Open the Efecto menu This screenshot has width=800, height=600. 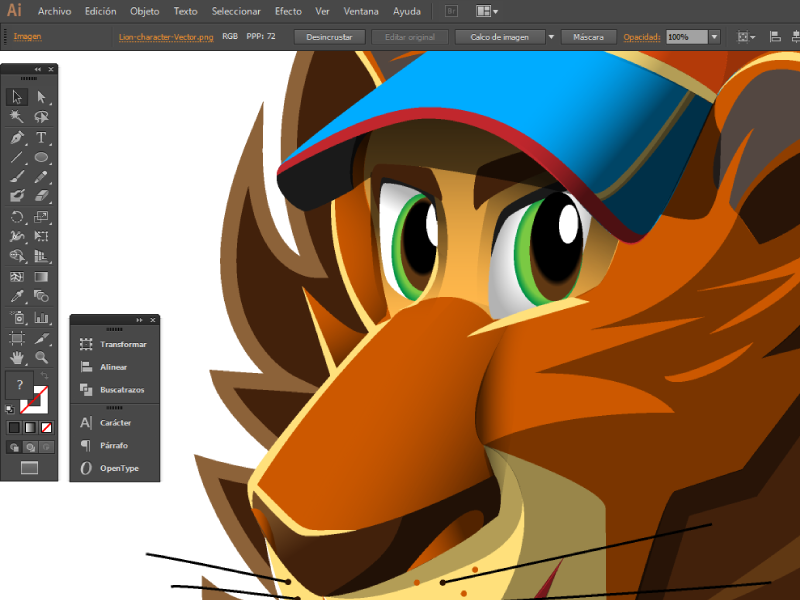[x=288, y=11]
